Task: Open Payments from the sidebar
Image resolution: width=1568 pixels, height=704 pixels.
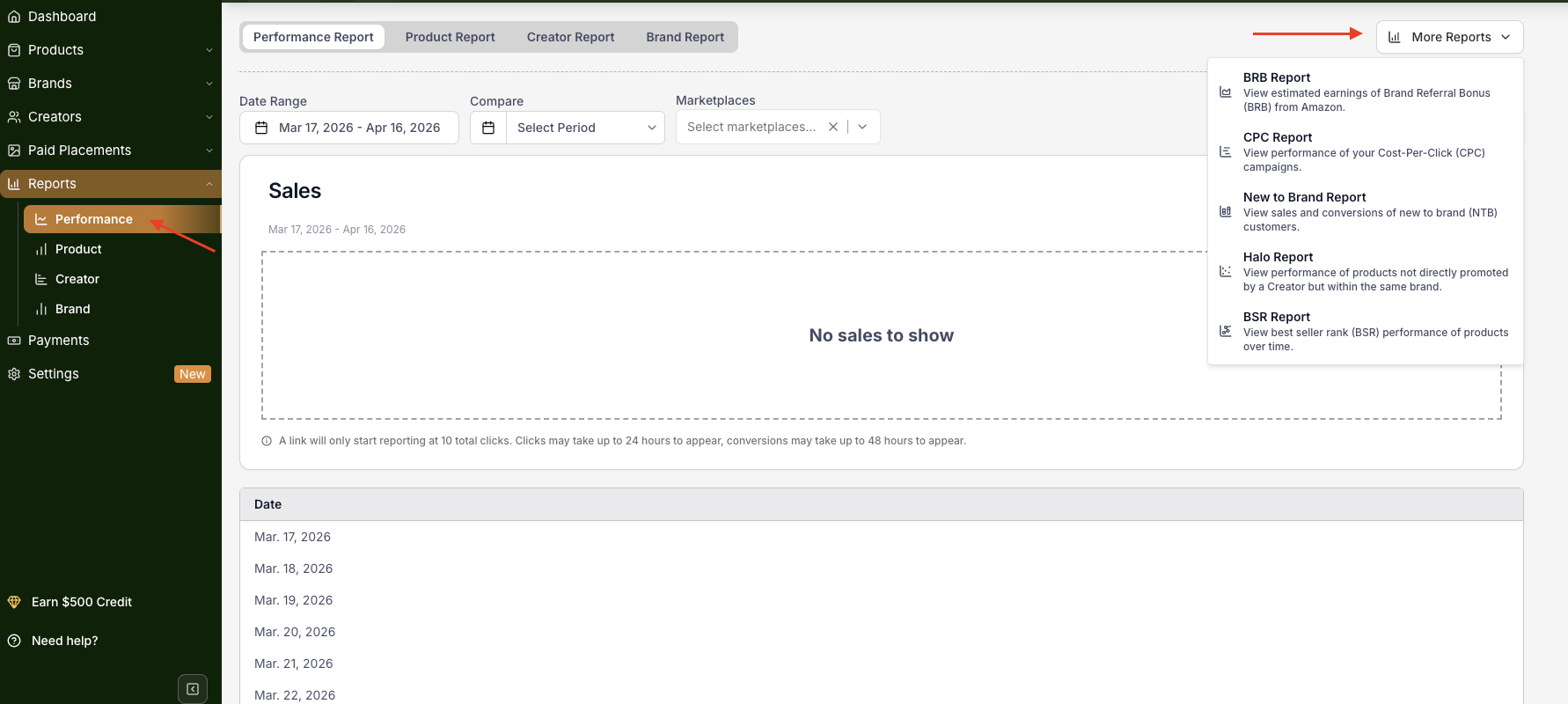Action: (x=111, y=341)
